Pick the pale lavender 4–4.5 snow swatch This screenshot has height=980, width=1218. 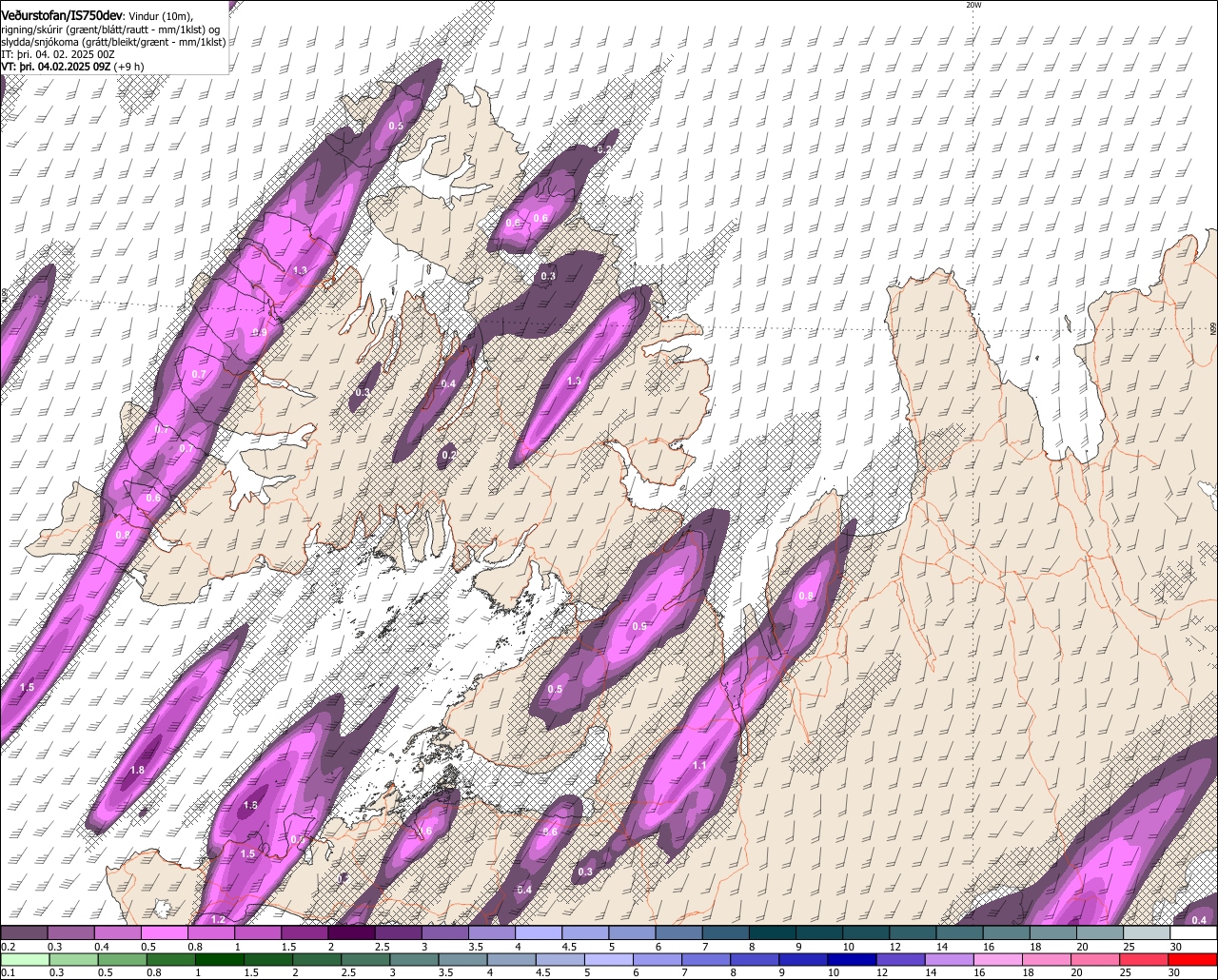pyautogui.click(x=538, y=933)
